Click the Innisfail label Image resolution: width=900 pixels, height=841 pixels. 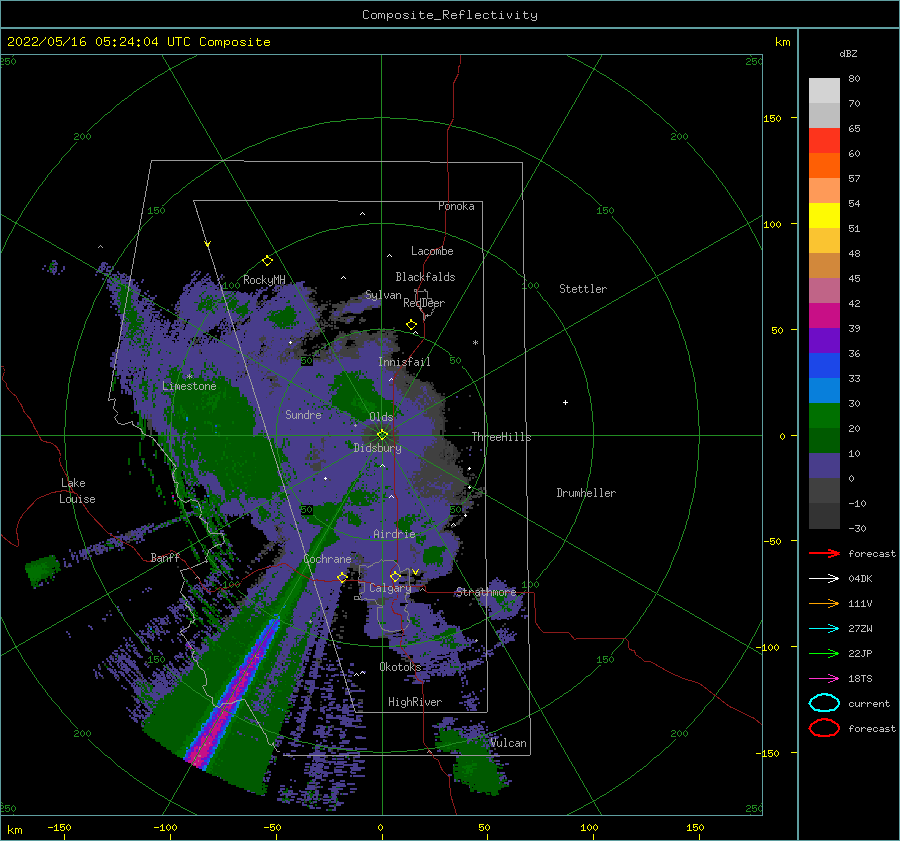point(404,362)
